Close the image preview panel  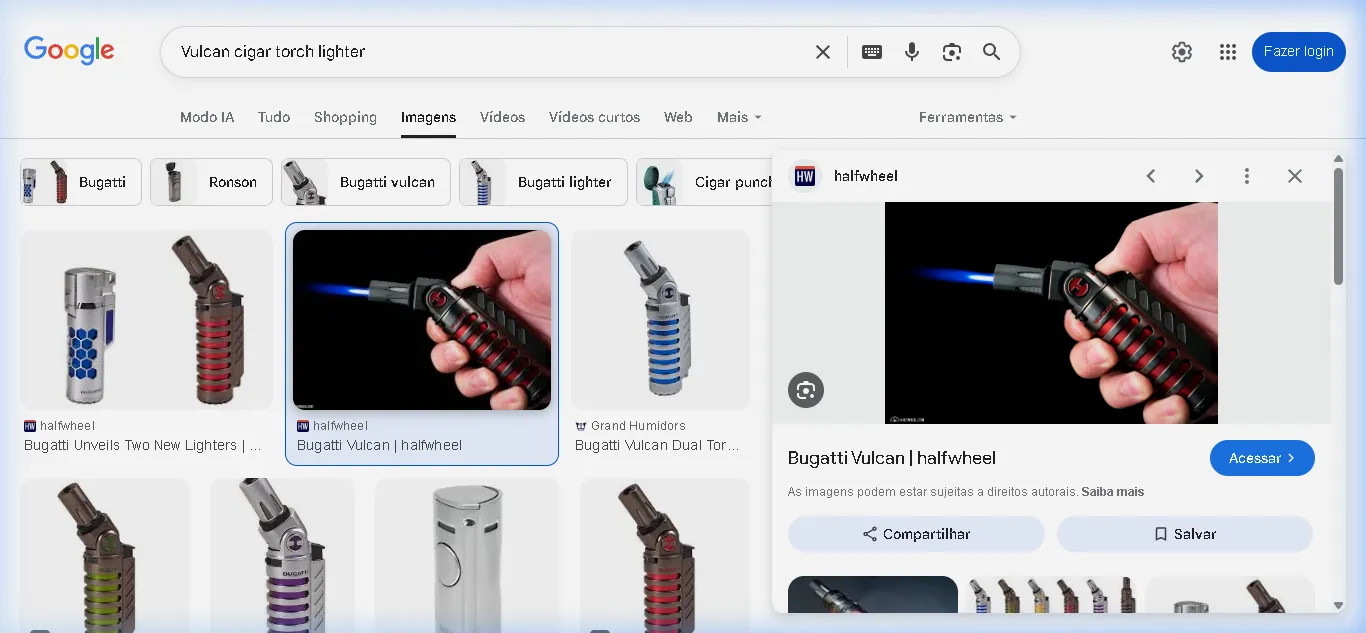[1295, 176]
